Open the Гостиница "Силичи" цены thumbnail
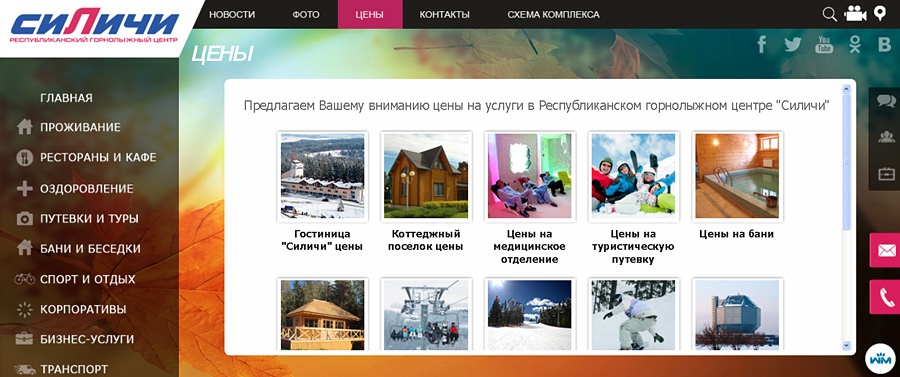The image size is (900, 377). 323,176
